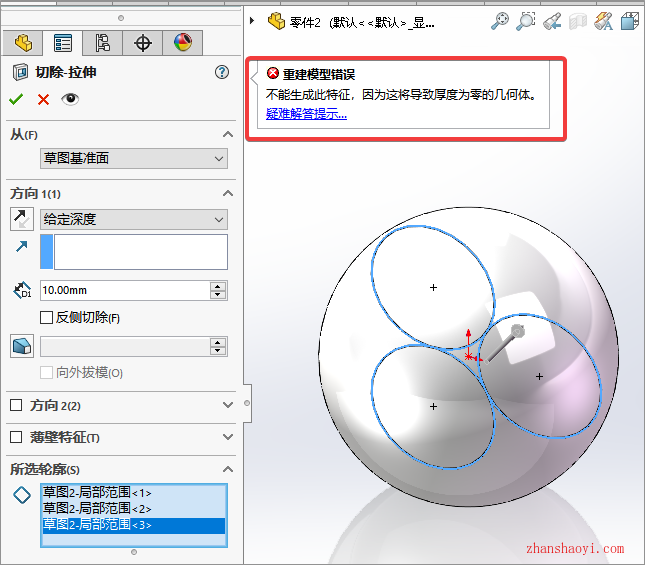This screenshot has width=645, height=565.
Task: Expand the 方向 2(2) section chevron
Action: (227, 405)
